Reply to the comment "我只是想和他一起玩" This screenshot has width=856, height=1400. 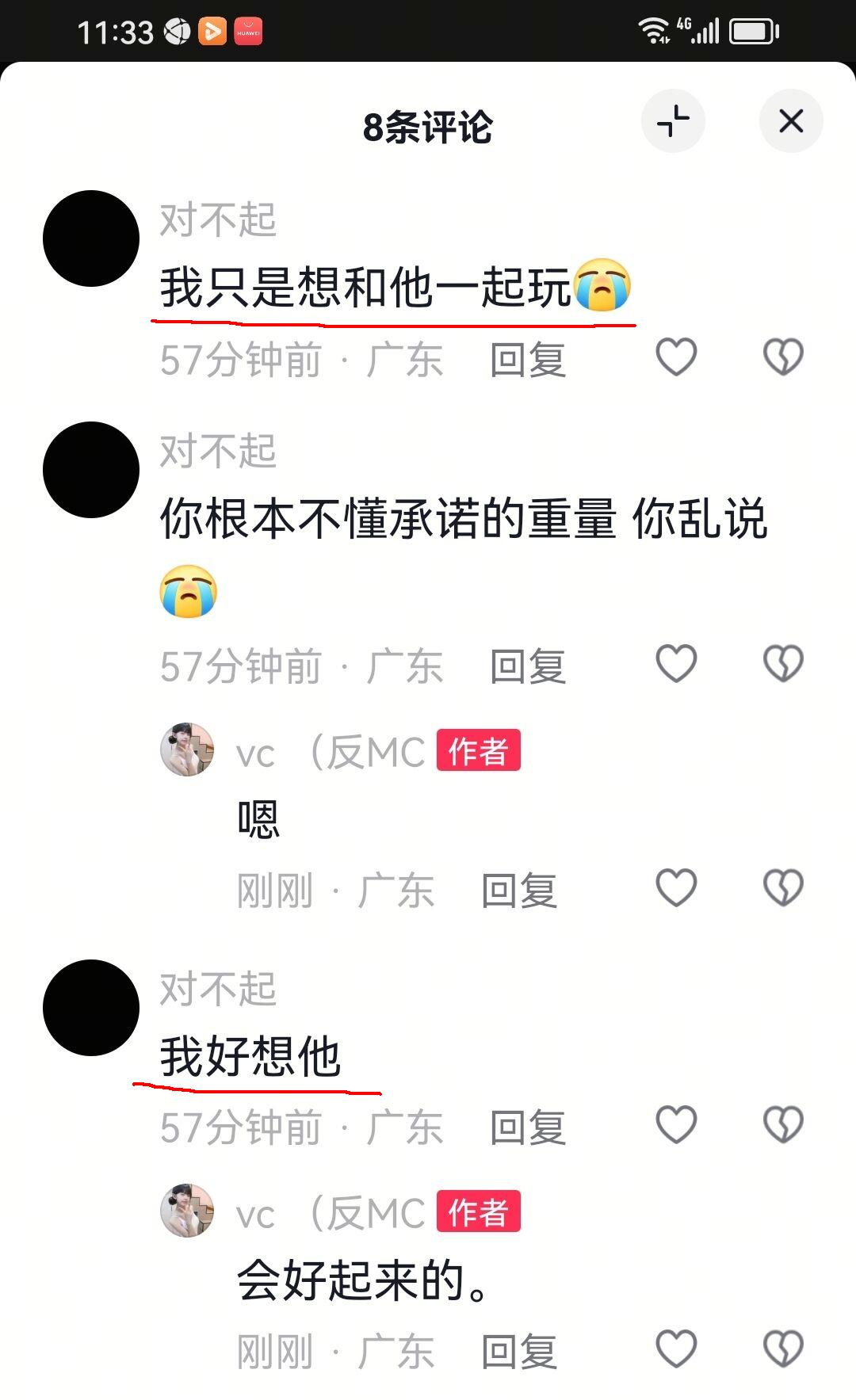point(528,360)
